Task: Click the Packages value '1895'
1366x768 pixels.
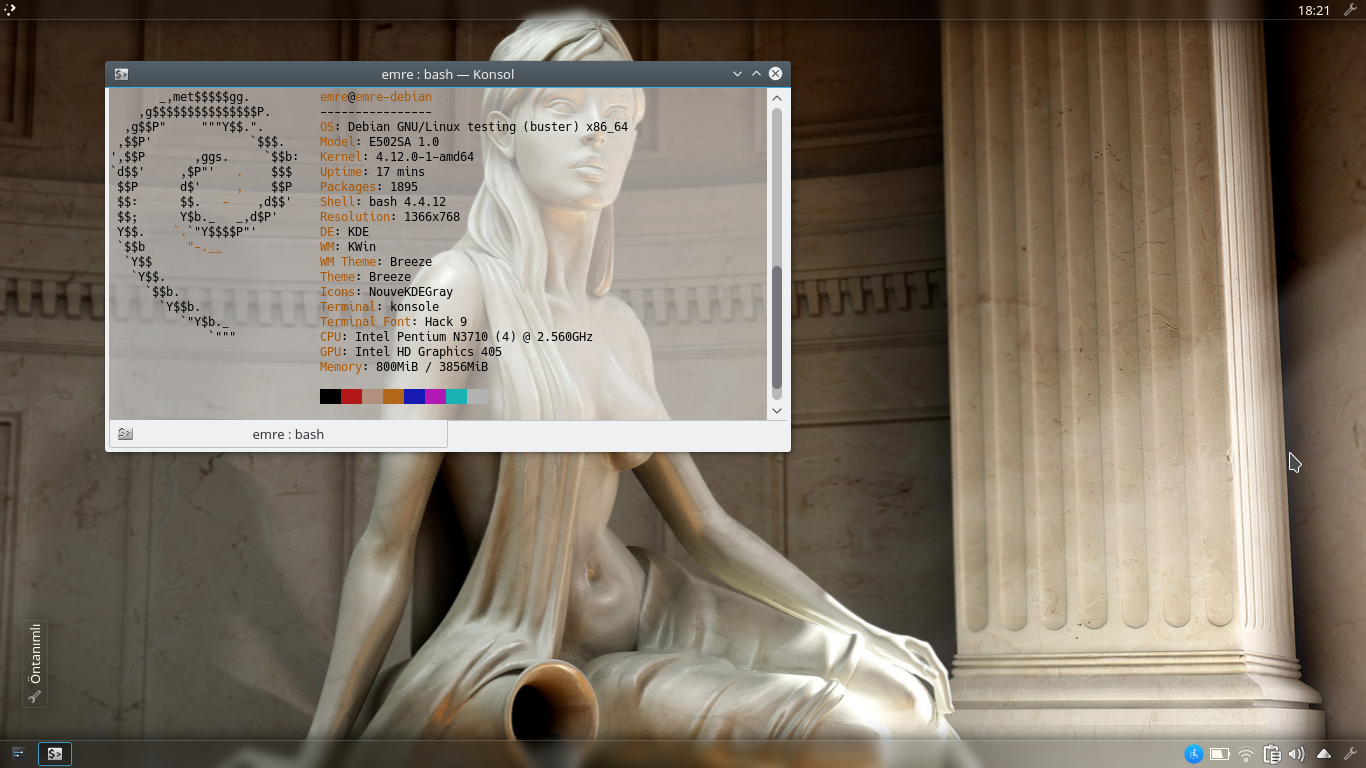Action: coord(404,187)
